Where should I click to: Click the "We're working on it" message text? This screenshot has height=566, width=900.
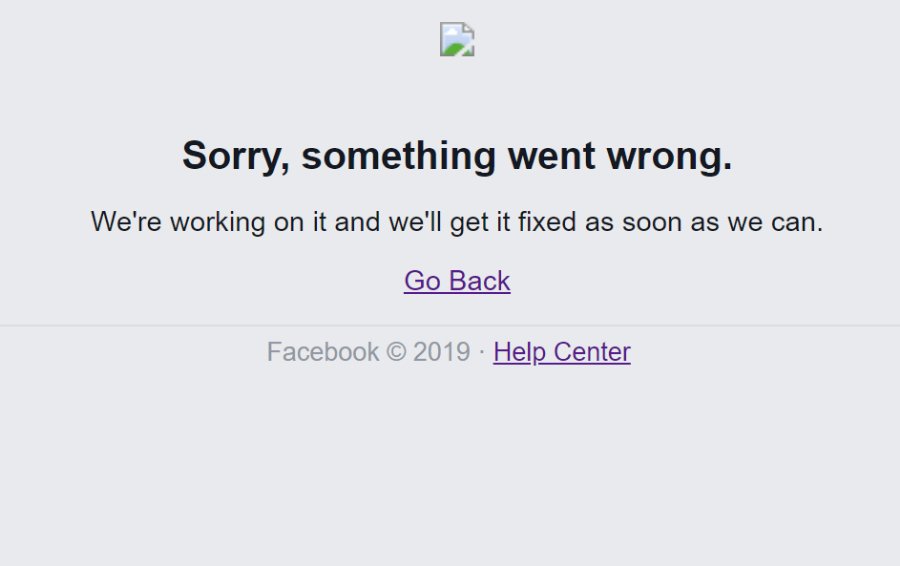point(457,222)
